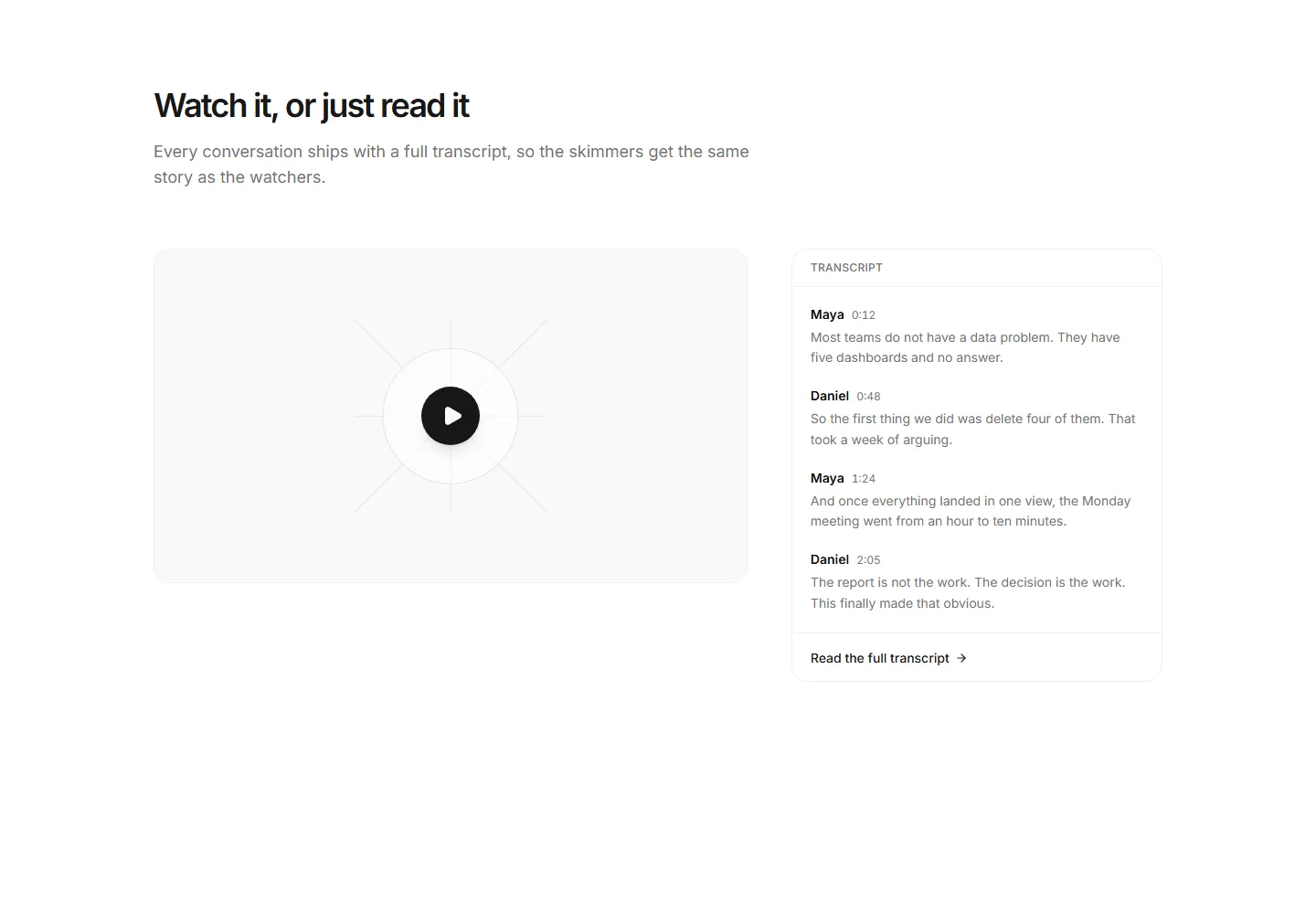Click the Daniel speaker name at 2:05

click(830, 559)
